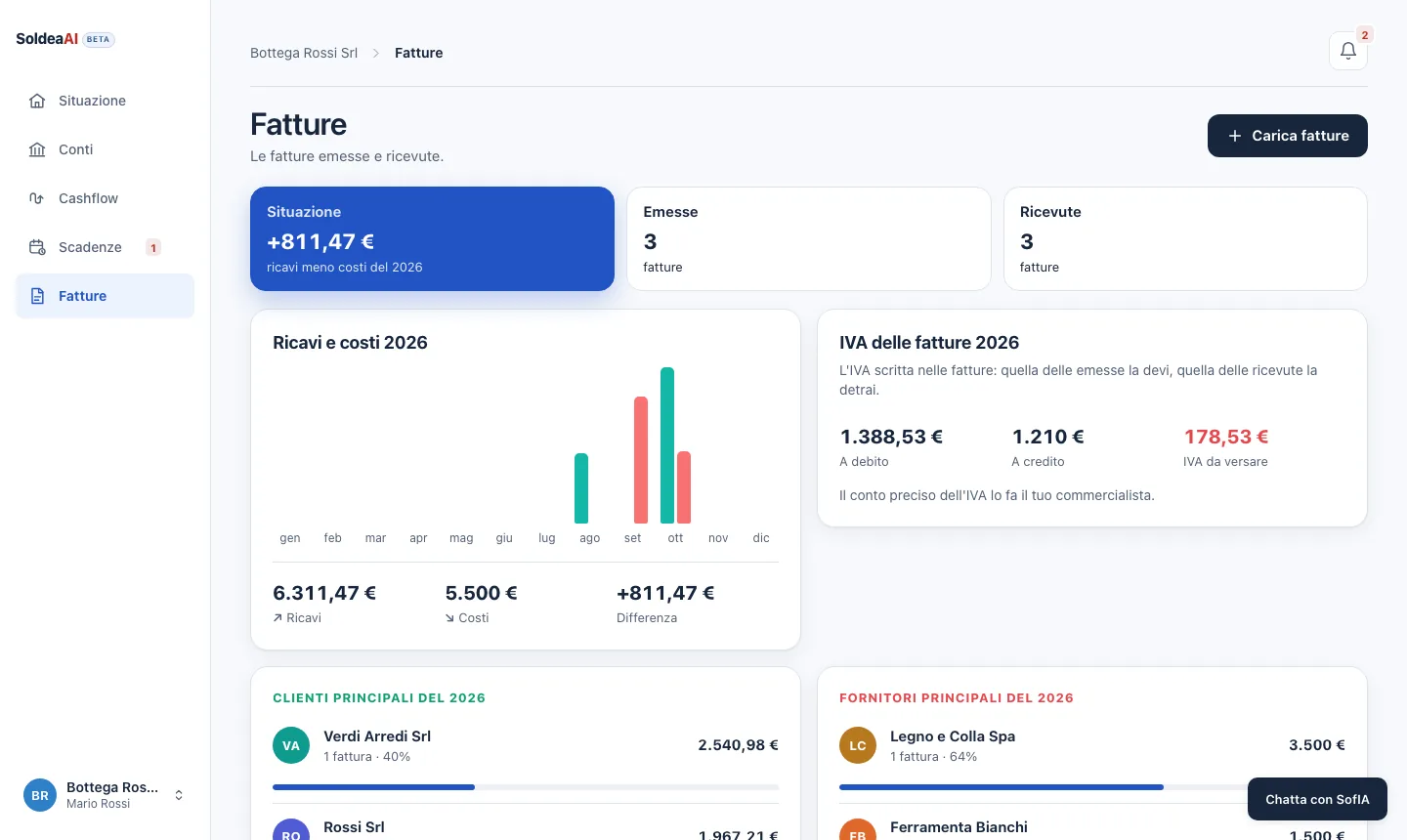Open Scadenze from the sidebar

105,247
